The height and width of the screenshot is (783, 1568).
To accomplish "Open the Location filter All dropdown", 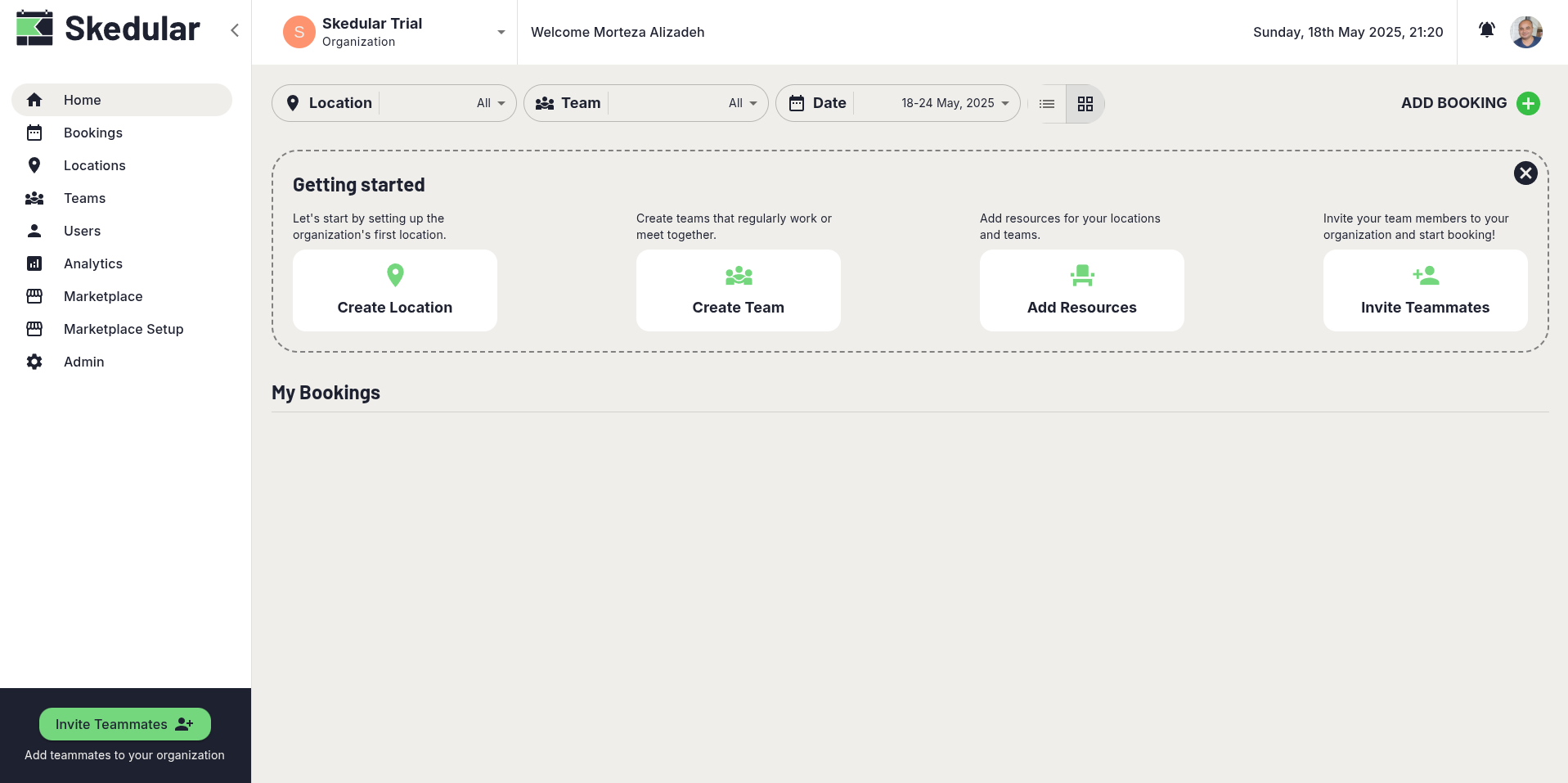I will pos(488,103).
